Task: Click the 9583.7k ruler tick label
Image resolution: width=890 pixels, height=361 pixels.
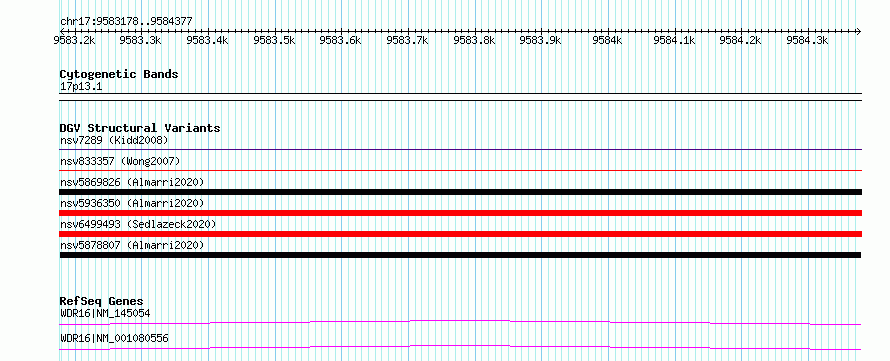Action: click(x=408, y=40)
